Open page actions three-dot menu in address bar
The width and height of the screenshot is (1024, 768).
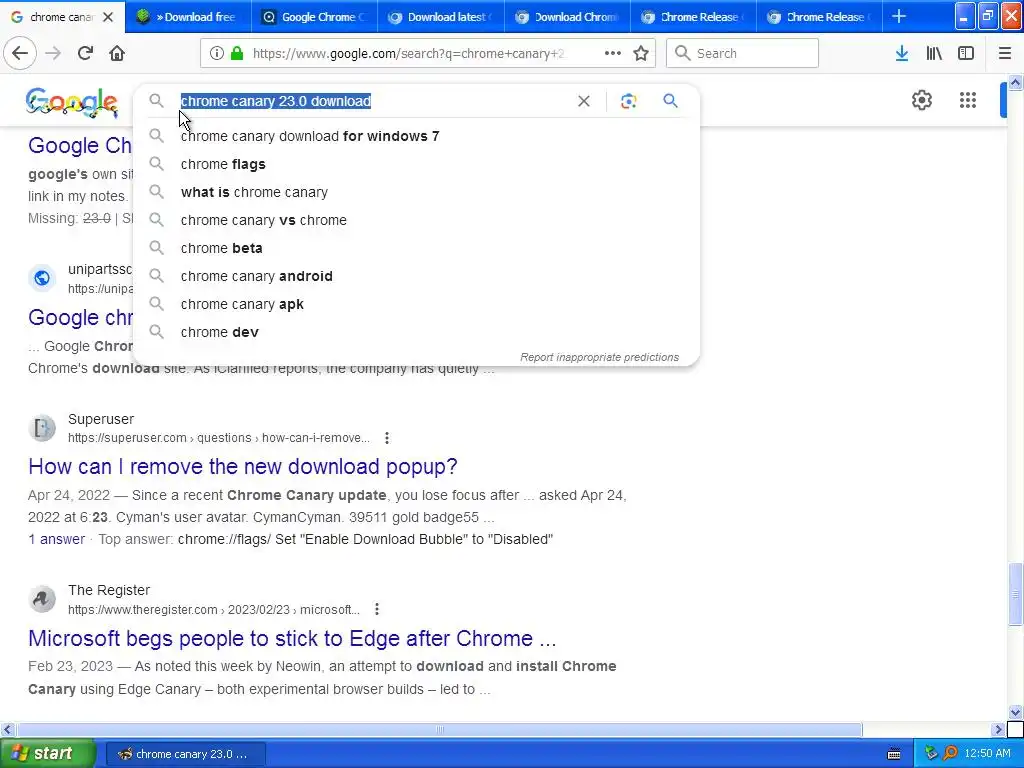(x=612, y=53)
